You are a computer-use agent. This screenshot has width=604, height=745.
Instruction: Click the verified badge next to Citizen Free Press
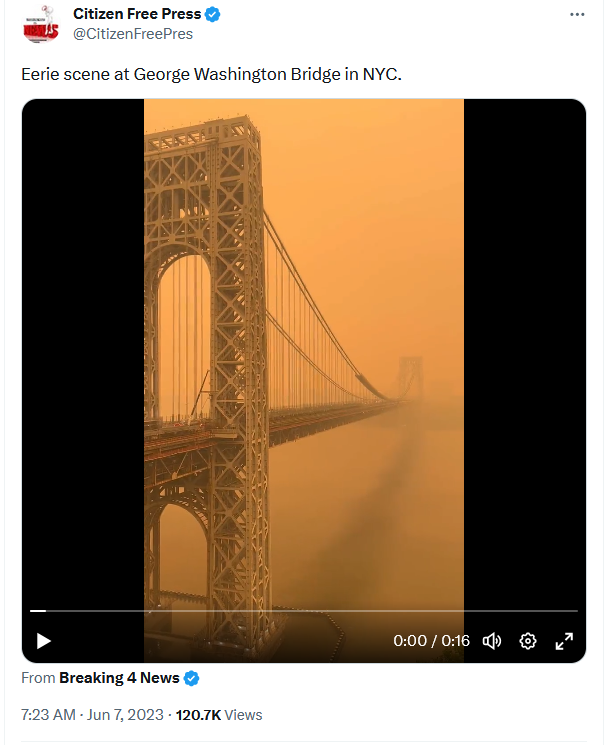click(212, 15)
